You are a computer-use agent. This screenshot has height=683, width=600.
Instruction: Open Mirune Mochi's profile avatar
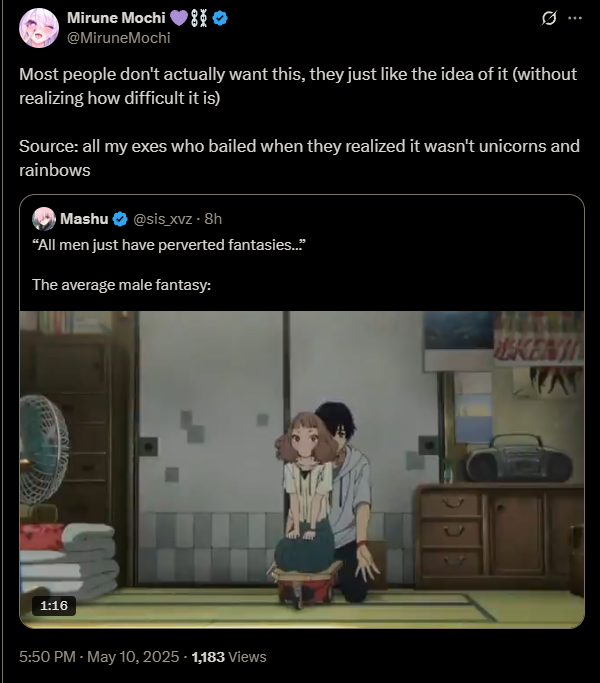pyautogui.click(x=39, y=28)
